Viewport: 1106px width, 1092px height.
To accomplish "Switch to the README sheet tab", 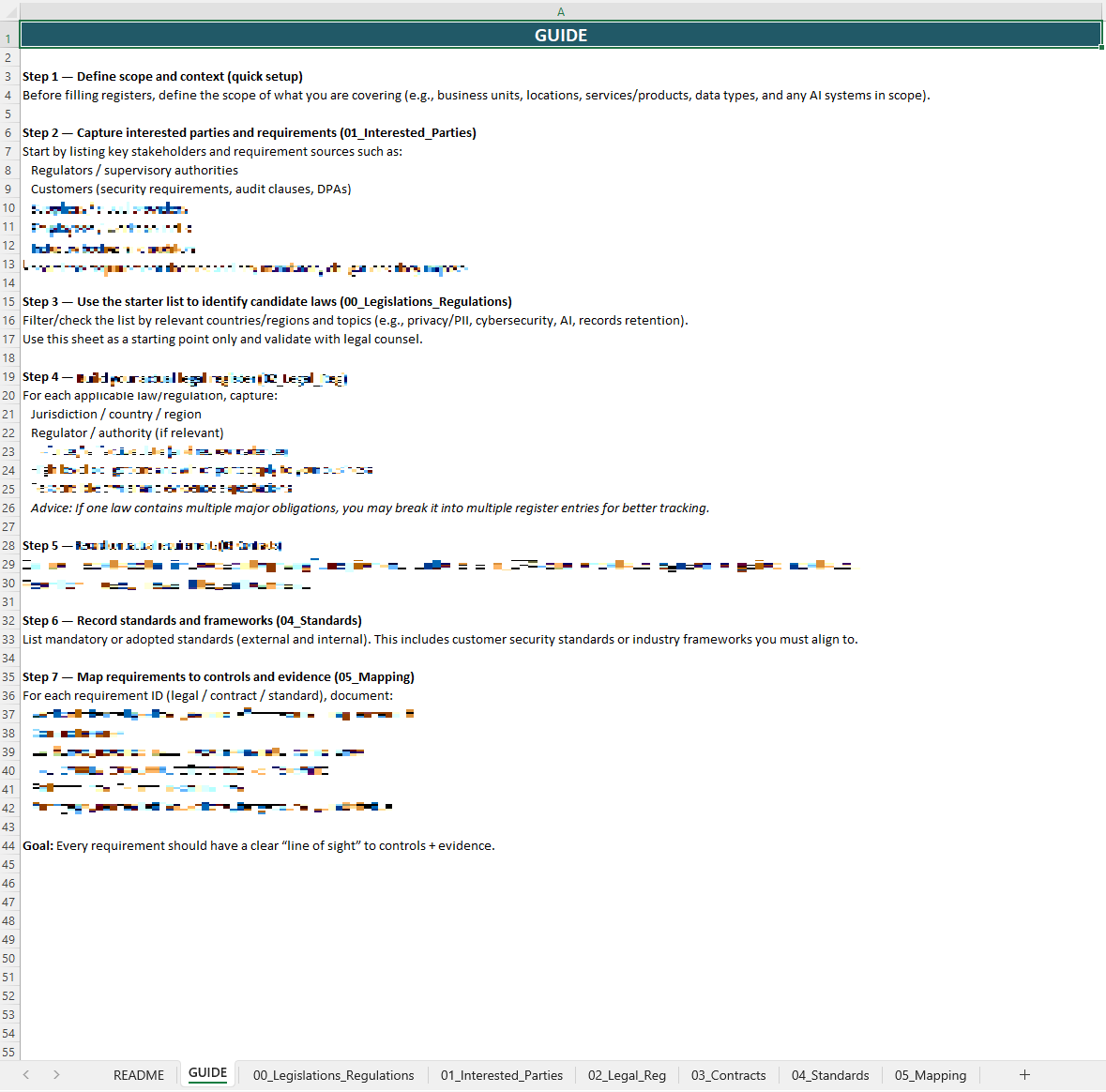I will 138,1075.
